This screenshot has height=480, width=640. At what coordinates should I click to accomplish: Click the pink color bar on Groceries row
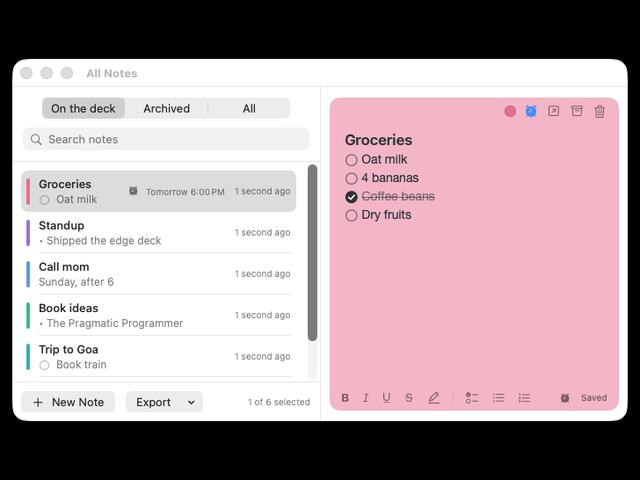click(28, 191)
